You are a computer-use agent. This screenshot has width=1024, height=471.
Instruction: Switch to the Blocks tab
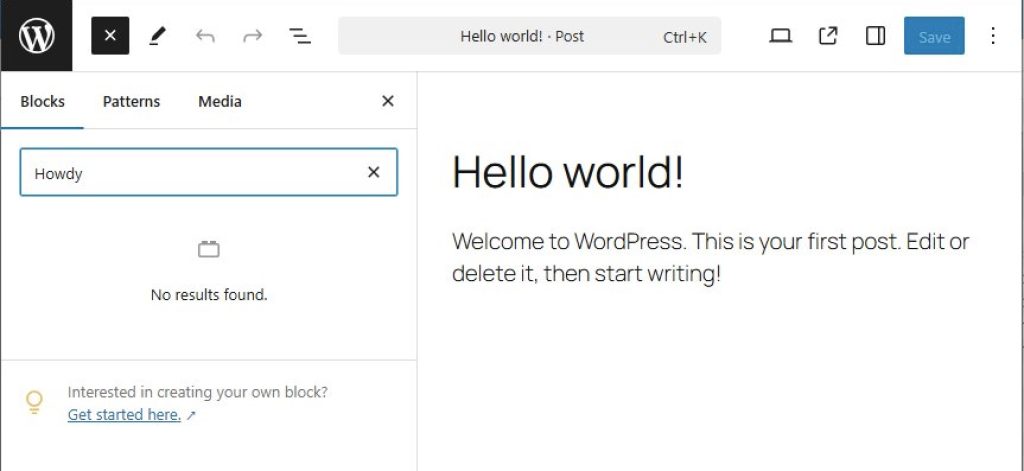click(42, 101)
